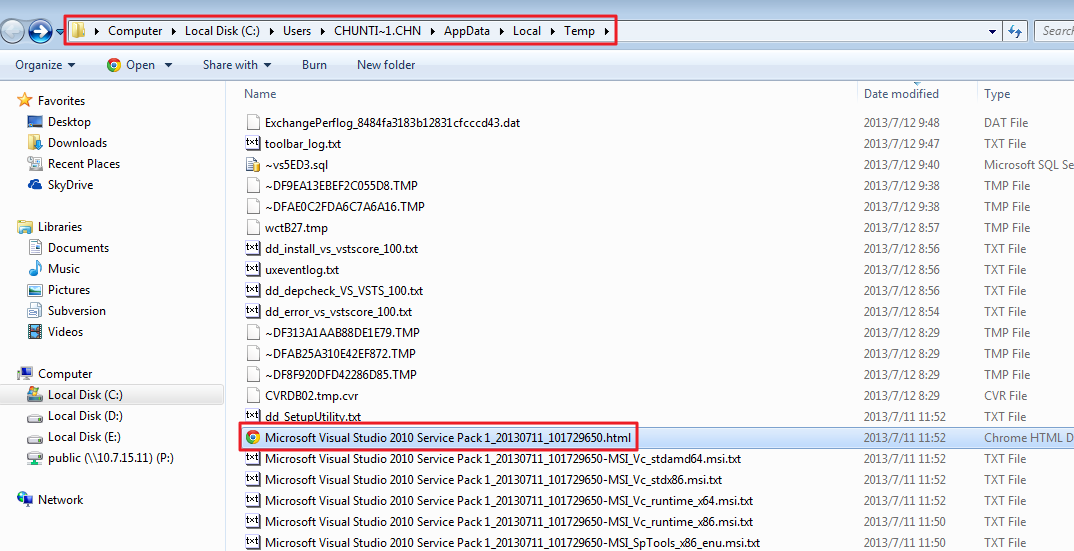Select the Computer breadcrumb segment
This screenshot has height=551, width=1074.
[x=135, y=31]
